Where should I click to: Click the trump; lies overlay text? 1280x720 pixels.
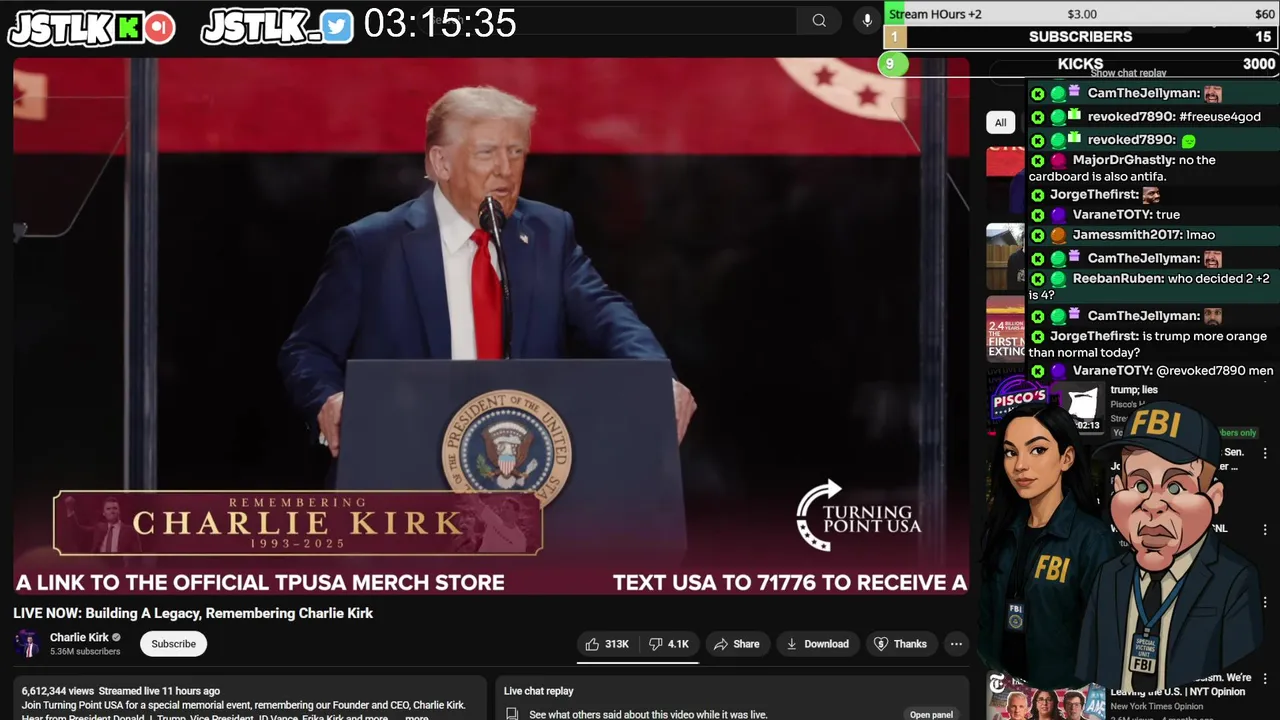(1134, 390)
